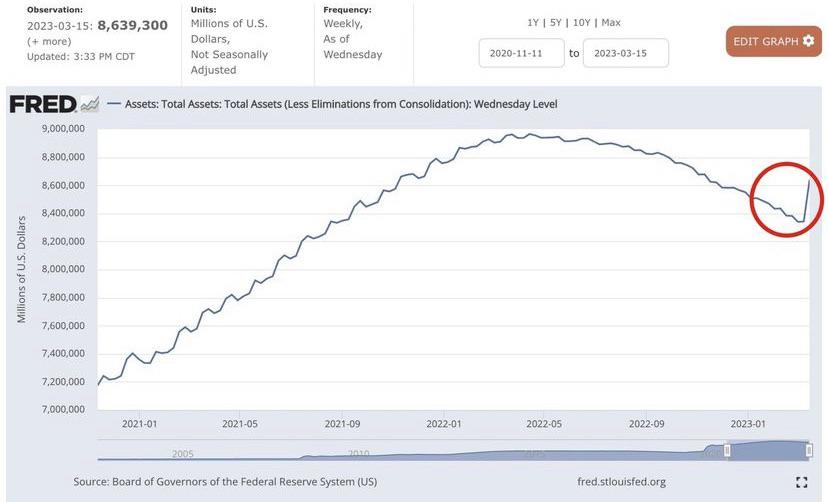The height and width of the screenshot is (502, 828).
Task: Expand the (+ more) observations link
Action: 50,43
